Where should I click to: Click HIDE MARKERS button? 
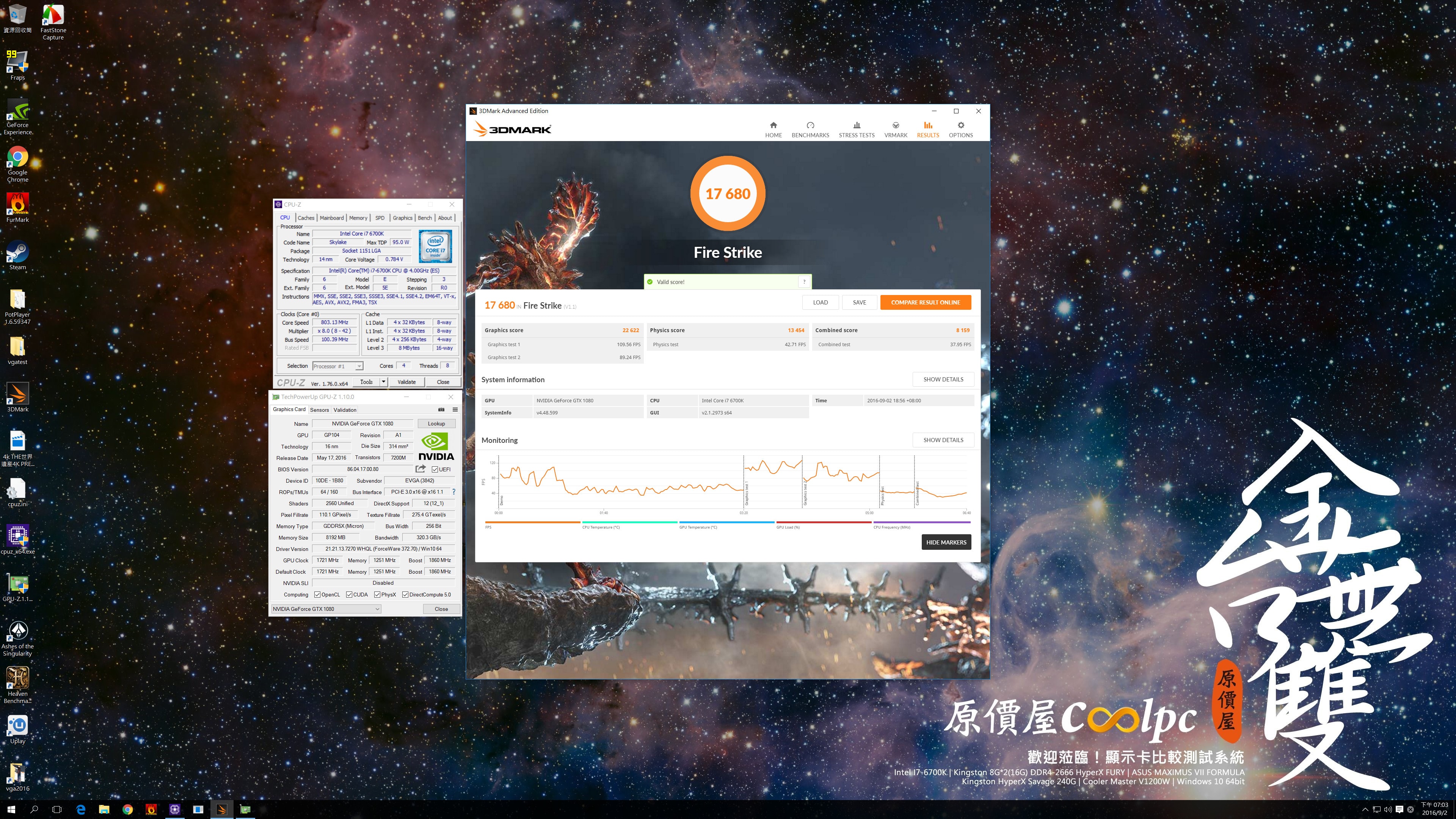946,542
